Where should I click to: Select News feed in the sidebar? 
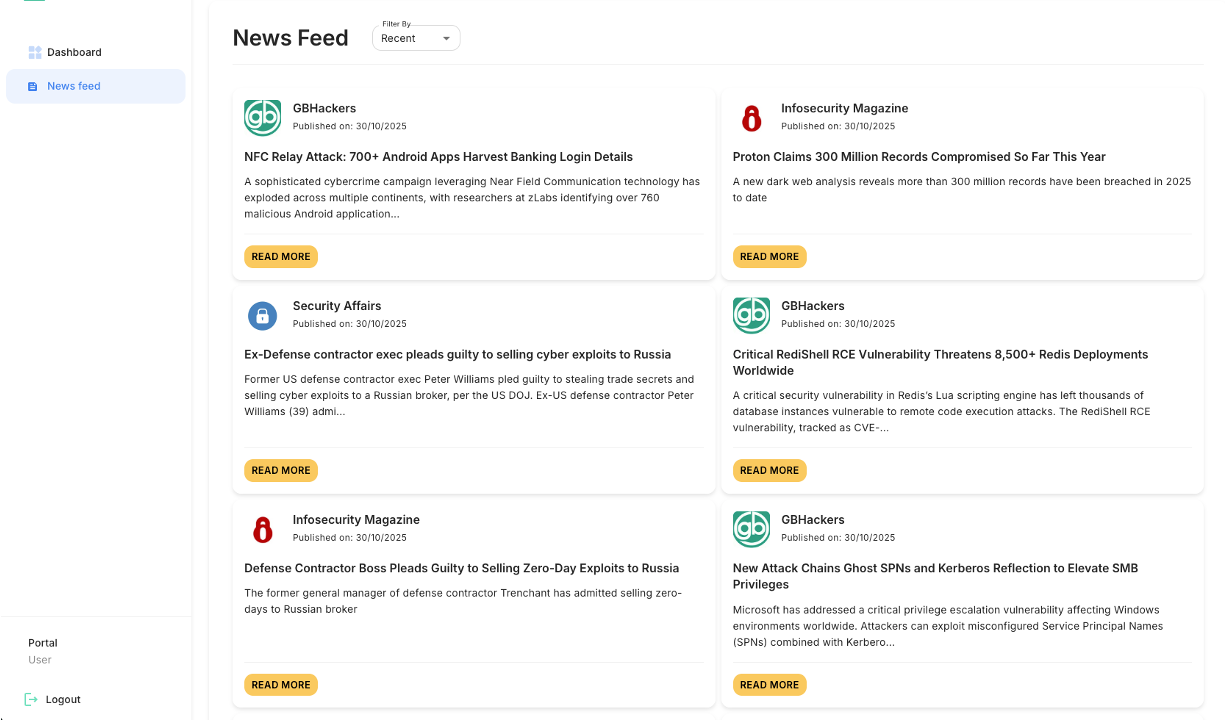[x=74, y=86]
